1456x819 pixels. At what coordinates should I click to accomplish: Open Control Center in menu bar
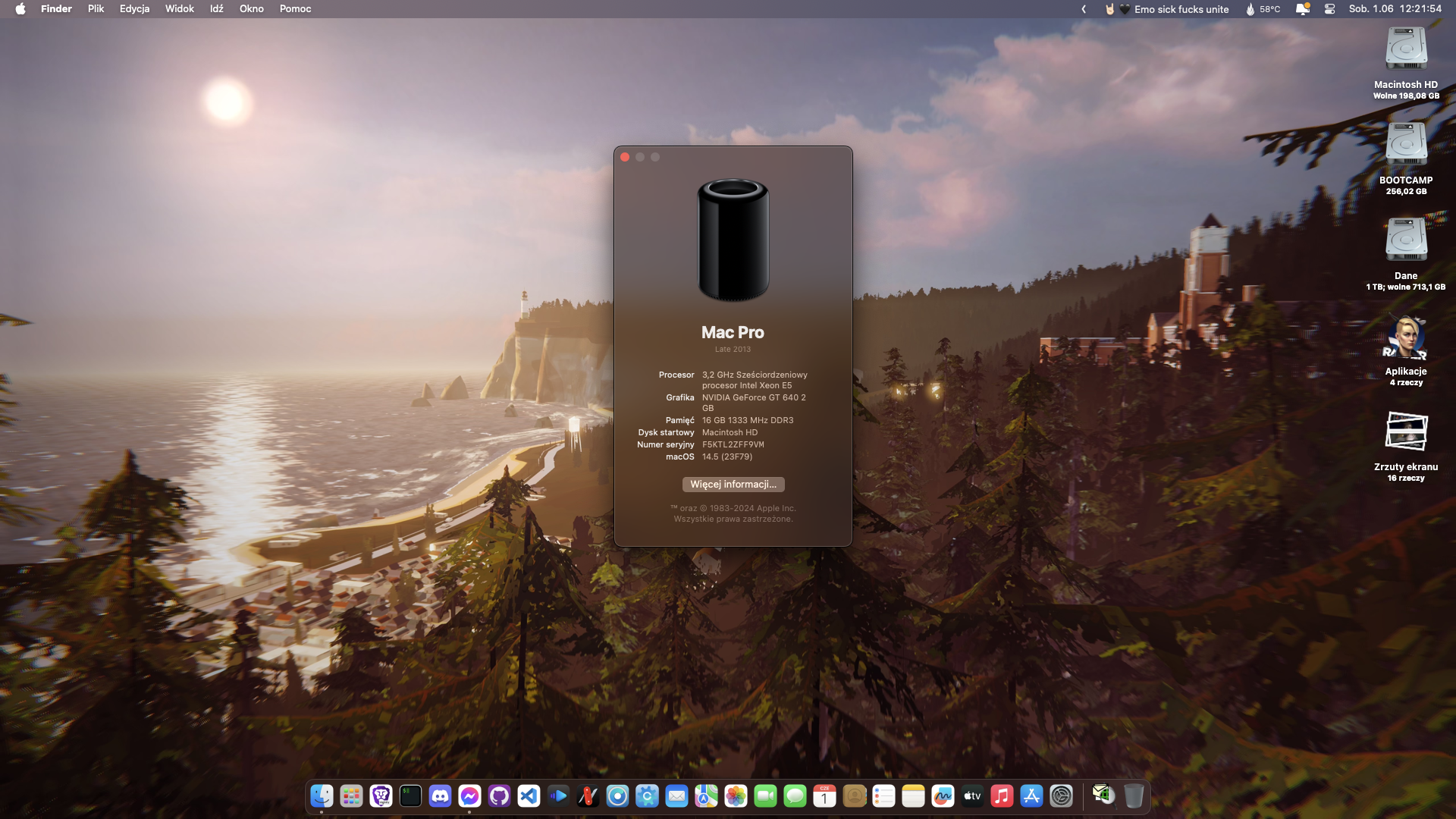click(x=1329, y=9)
